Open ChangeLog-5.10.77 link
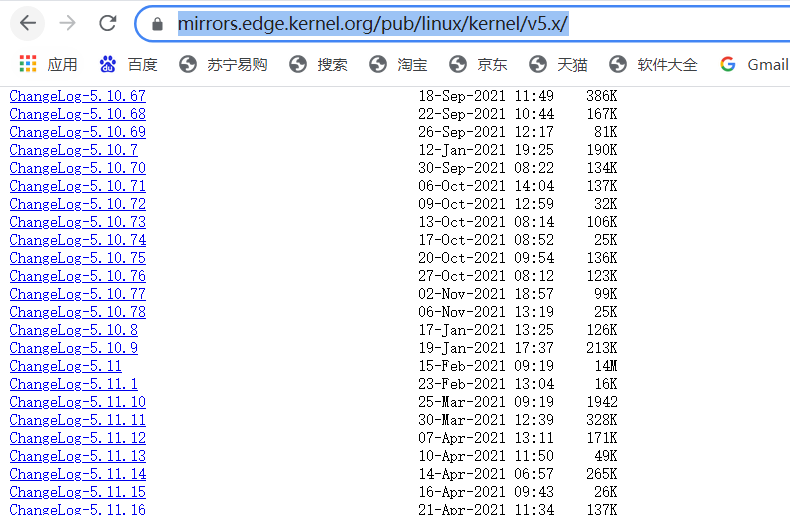The height and width of the screenshot is (515, 790). pos(78,294)
